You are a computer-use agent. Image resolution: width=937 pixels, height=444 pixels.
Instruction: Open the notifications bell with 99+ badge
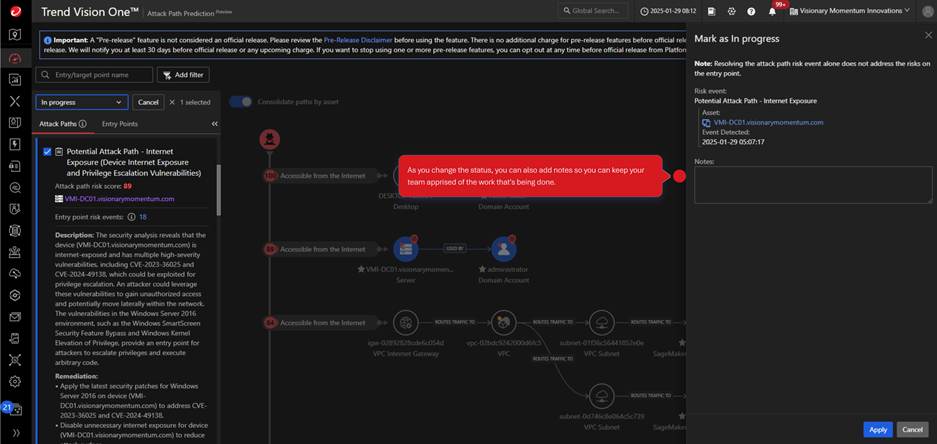[773, 11]
